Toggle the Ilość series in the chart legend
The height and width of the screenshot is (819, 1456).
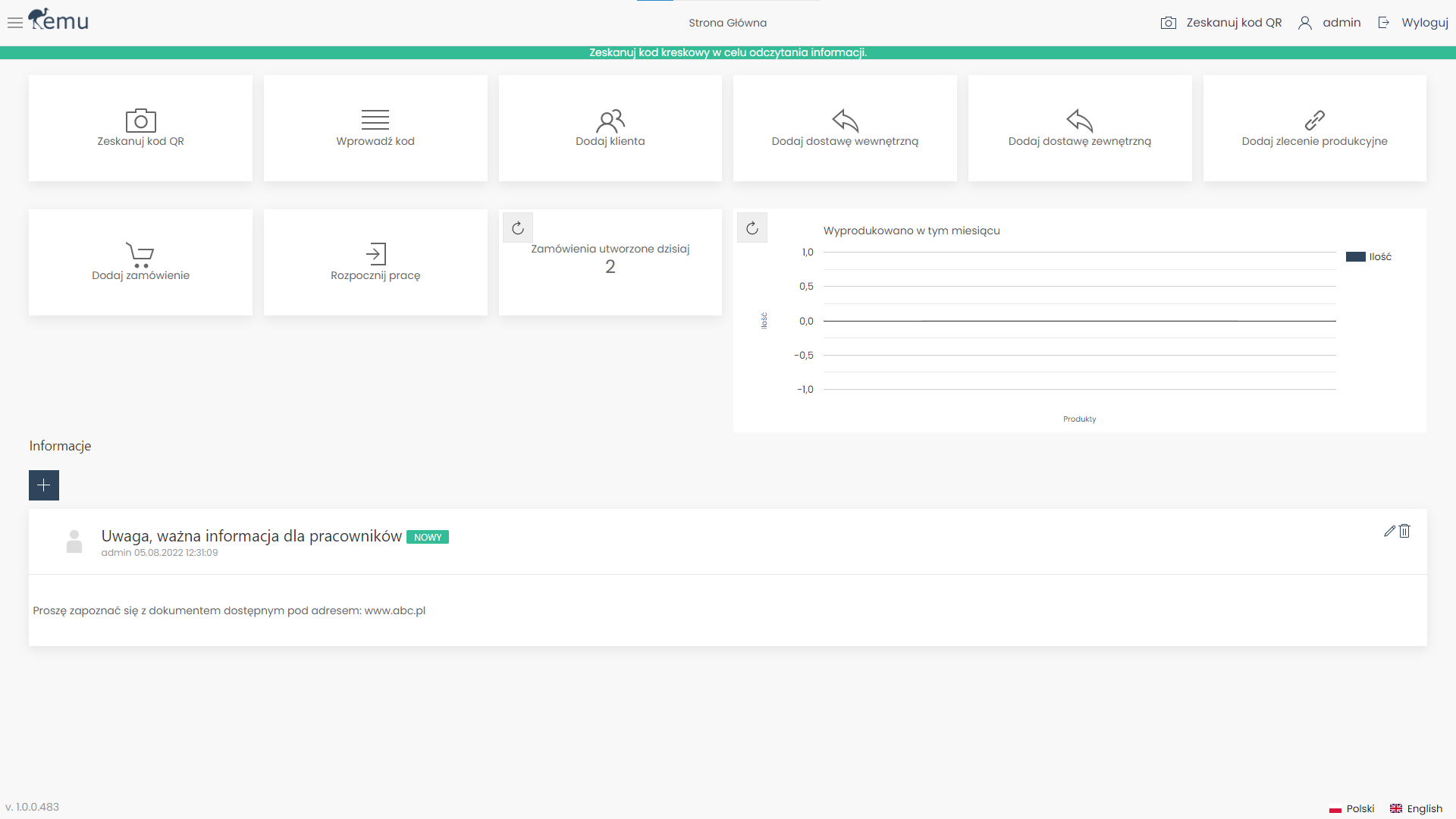1369,256
